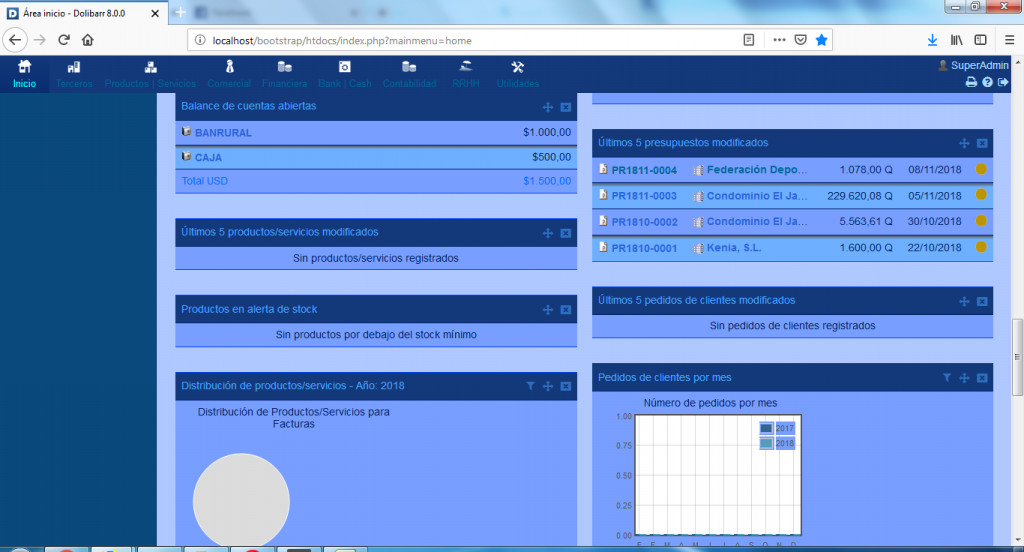Click the BANRURAL account icon
This screenshot has height=552, width=1024.
point(186,131)
